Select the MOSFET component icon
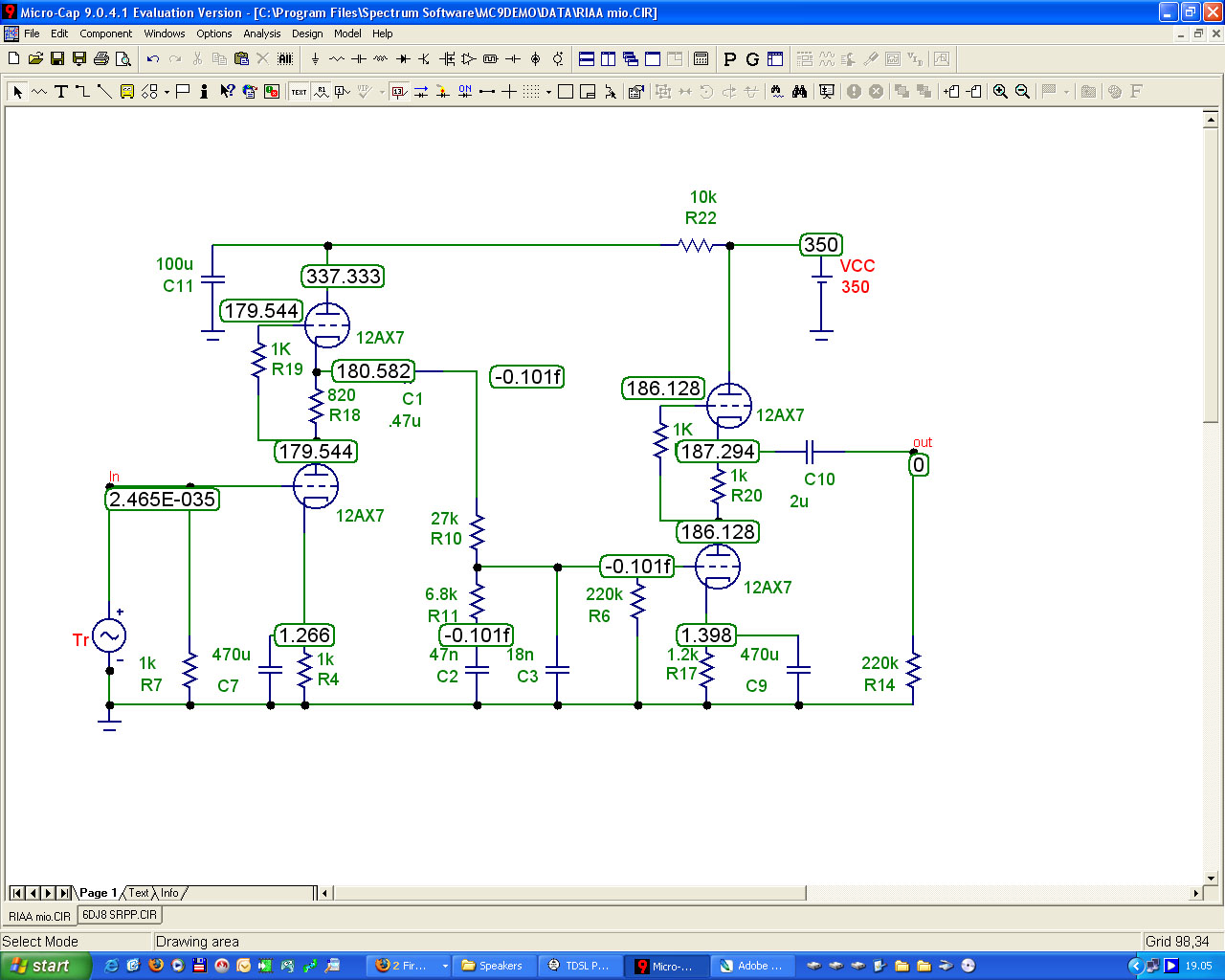The width and height of the screenshot is (1225, 980). coord(447,59)
